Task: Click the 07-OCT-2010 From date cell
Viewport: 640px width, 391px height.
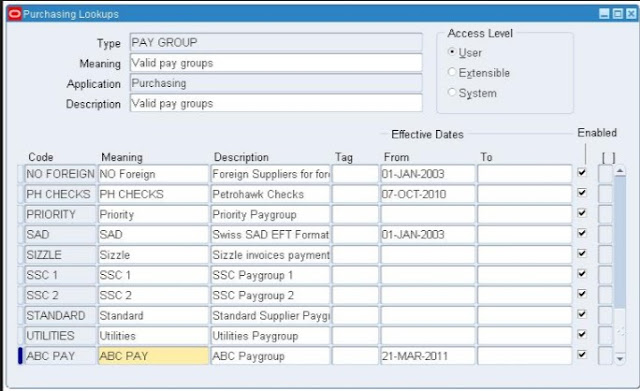Action: coord(428,194)
